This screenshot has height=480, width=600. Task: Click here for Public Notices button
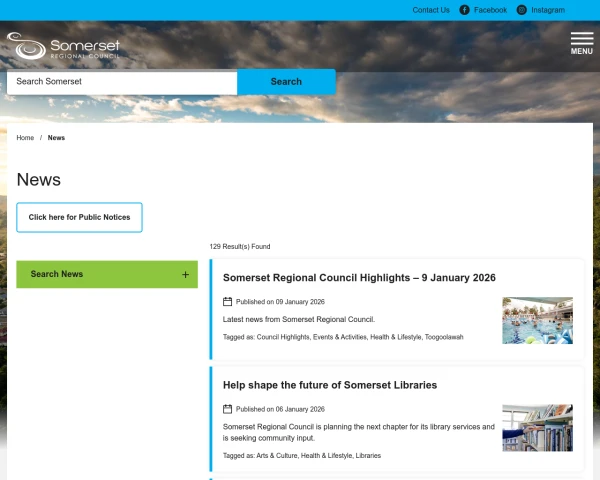pyautogui.click(x=79, y=217)
